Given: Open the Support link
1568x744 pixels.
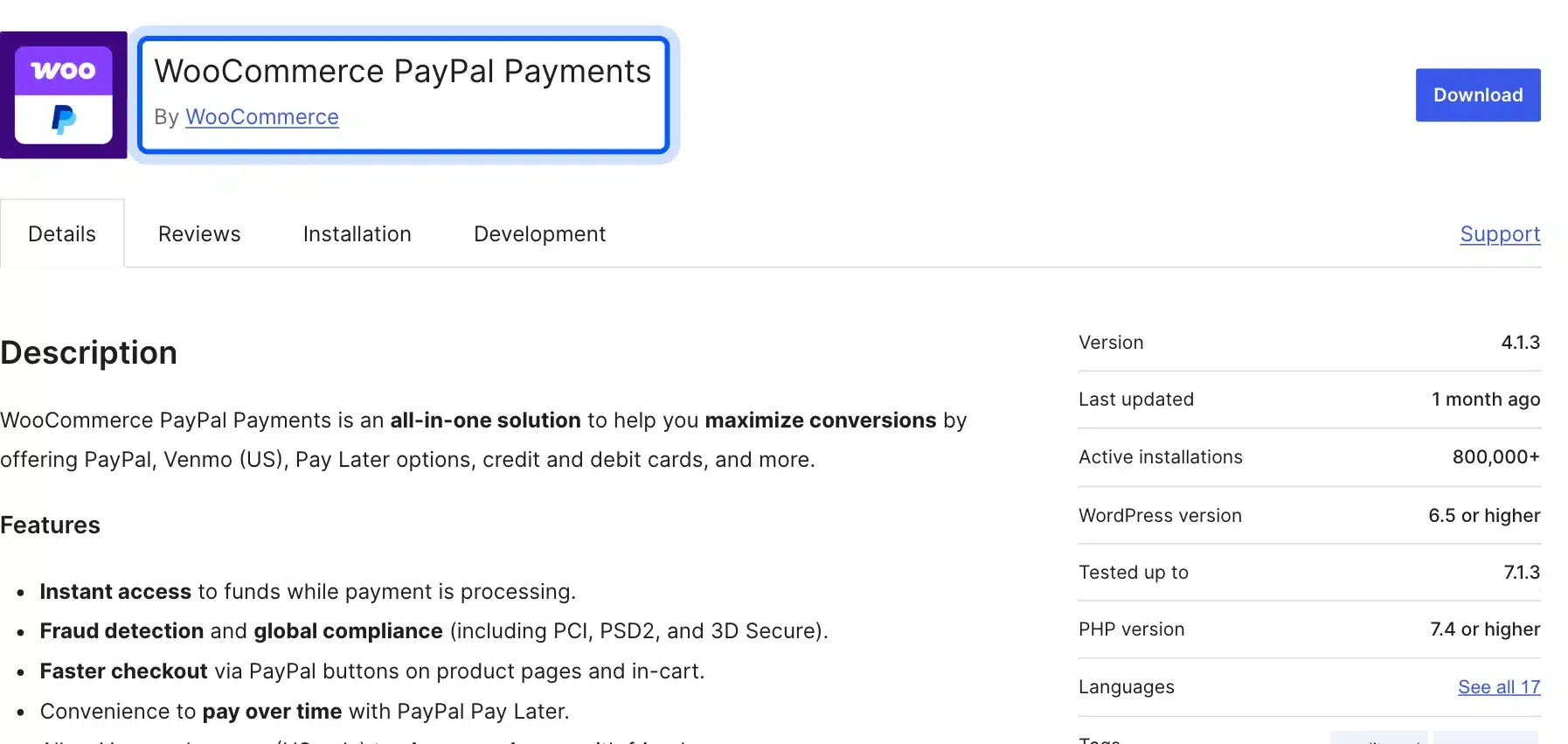Looking at the screenshot, I should pyautogui.click(x=1500, y=234).
